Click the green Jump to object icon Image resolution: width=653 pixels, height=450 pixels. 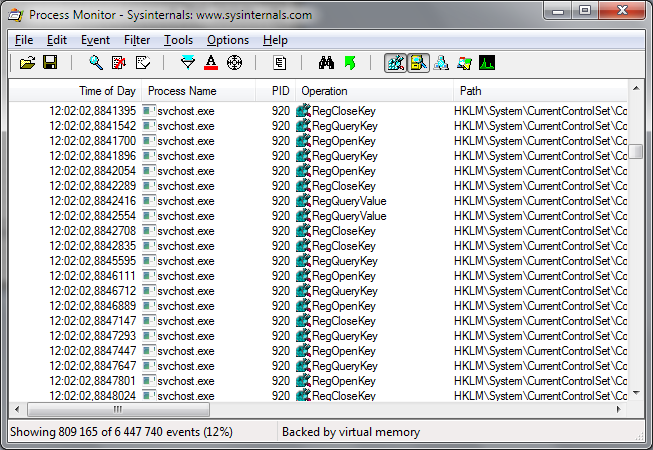[350, 63]
